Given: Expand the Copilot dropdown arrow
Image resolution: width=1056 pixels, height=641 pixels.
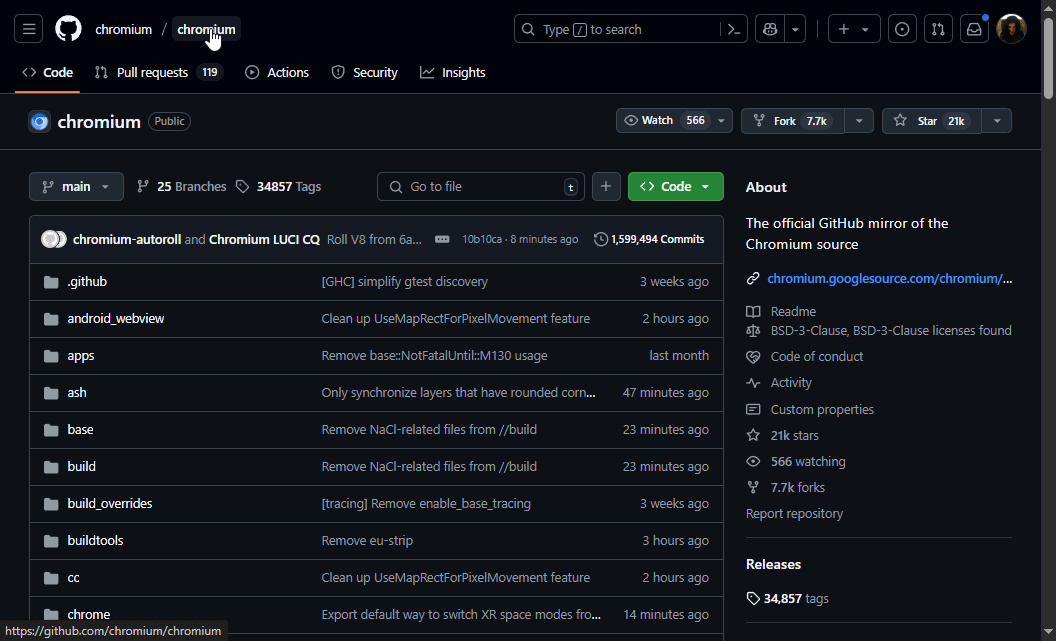Looking at the screenshot, I should pyautogui.click(x=795, y=29).
